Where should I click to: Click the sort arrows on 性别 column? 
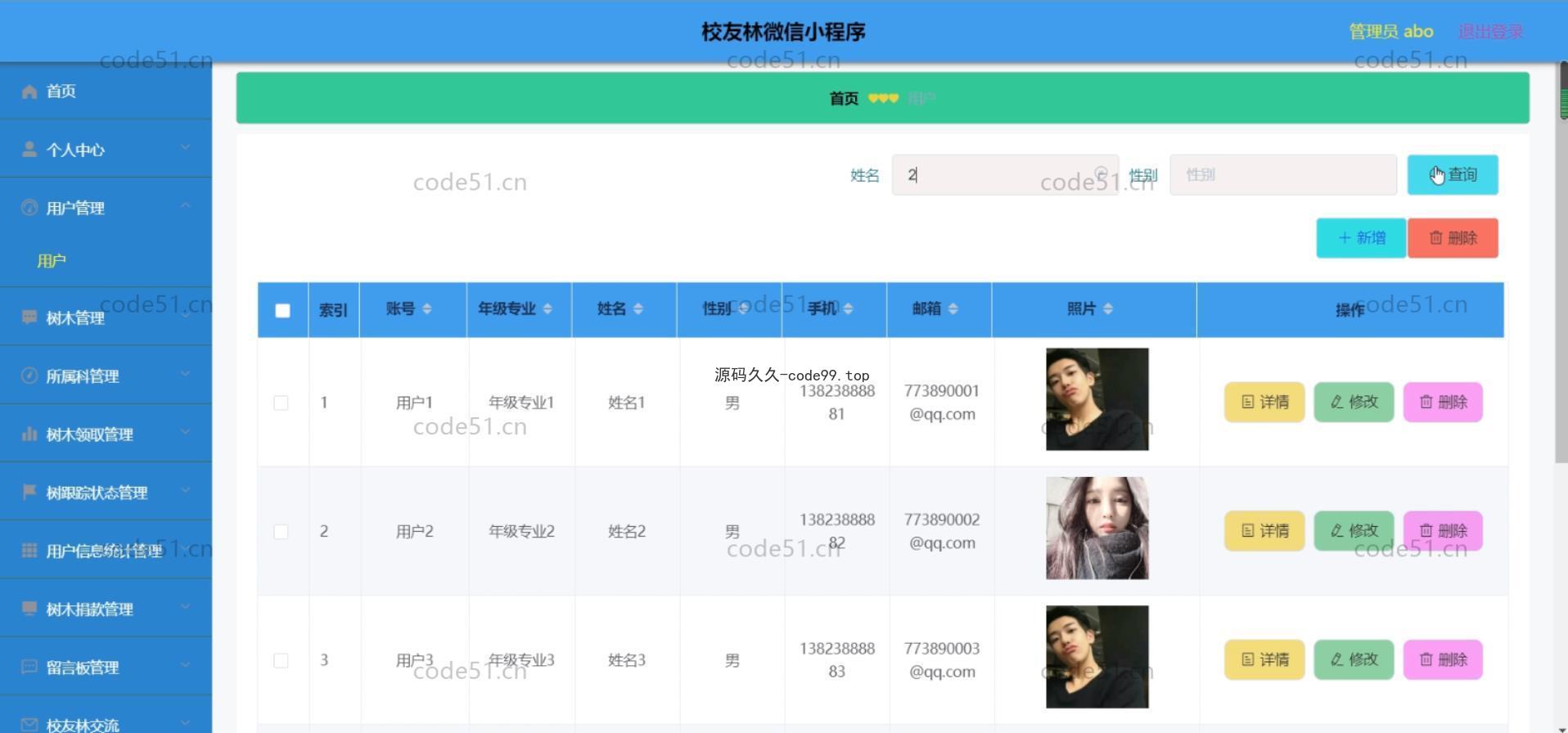click(x=743, y=309)
